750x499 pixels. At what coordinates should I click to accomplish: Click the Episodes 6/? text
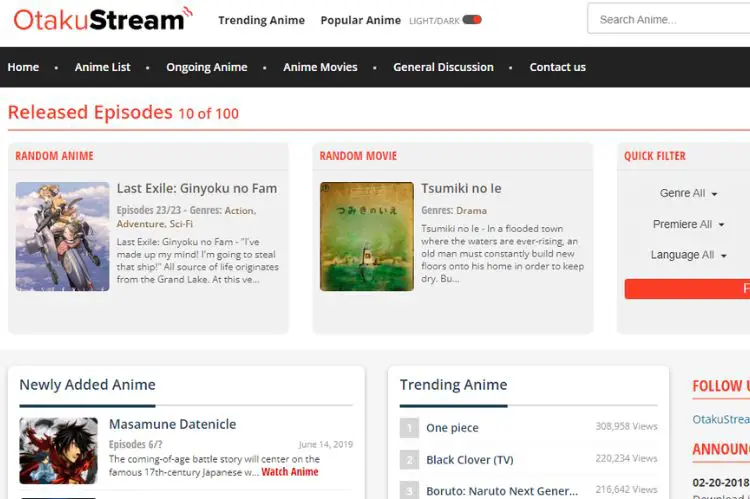coord(136,444)
